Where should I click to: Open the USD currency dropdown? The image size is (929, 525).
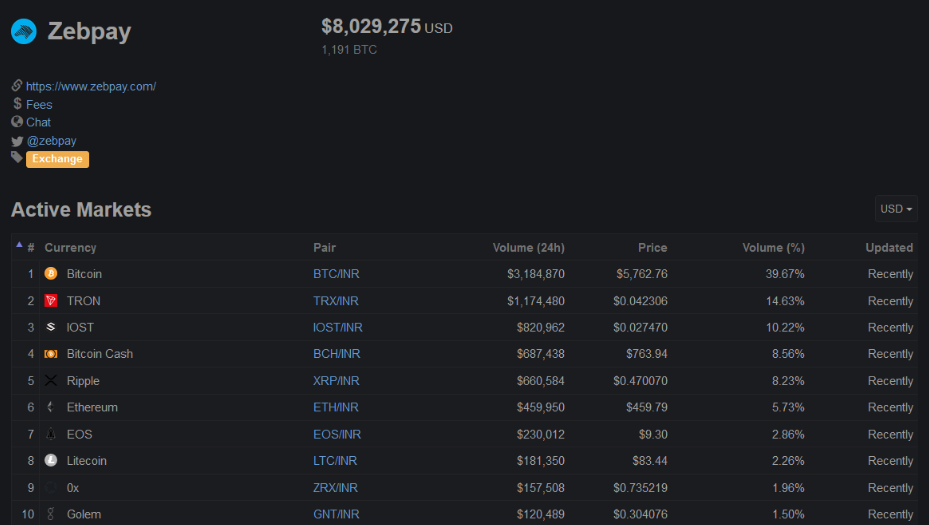click(896, 209)
